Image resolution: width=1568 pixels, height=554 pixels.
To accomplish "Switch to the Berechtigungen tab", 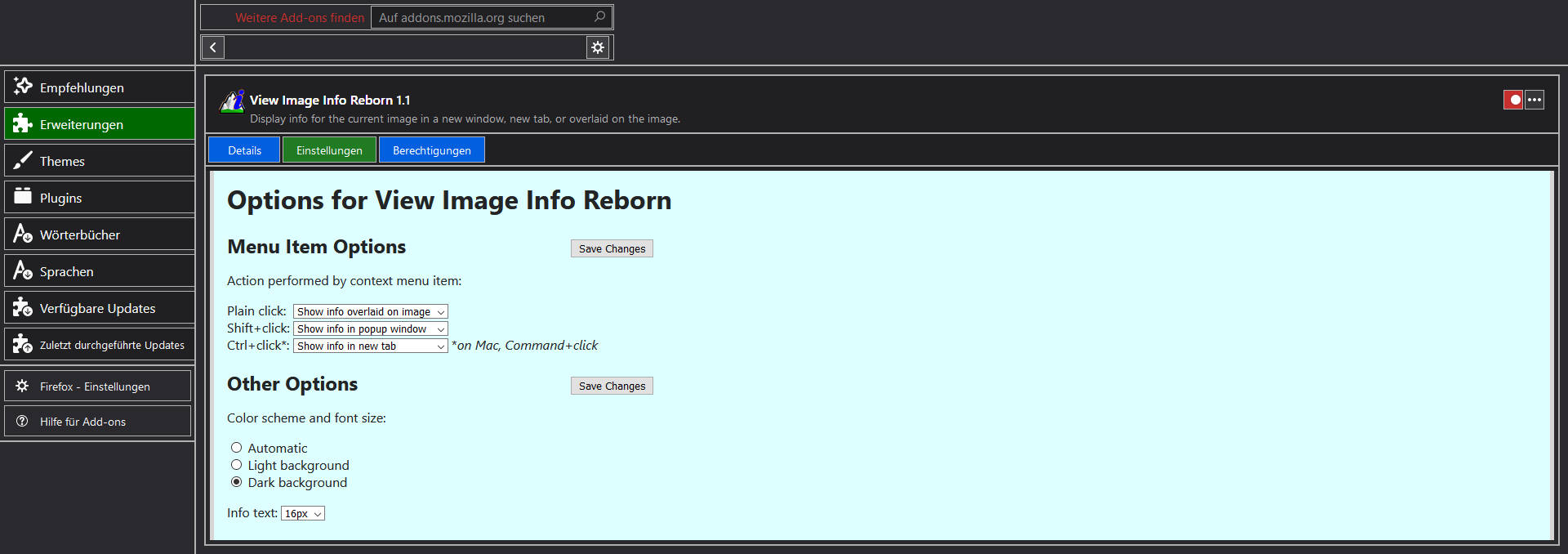I will [x=432, y=150].
